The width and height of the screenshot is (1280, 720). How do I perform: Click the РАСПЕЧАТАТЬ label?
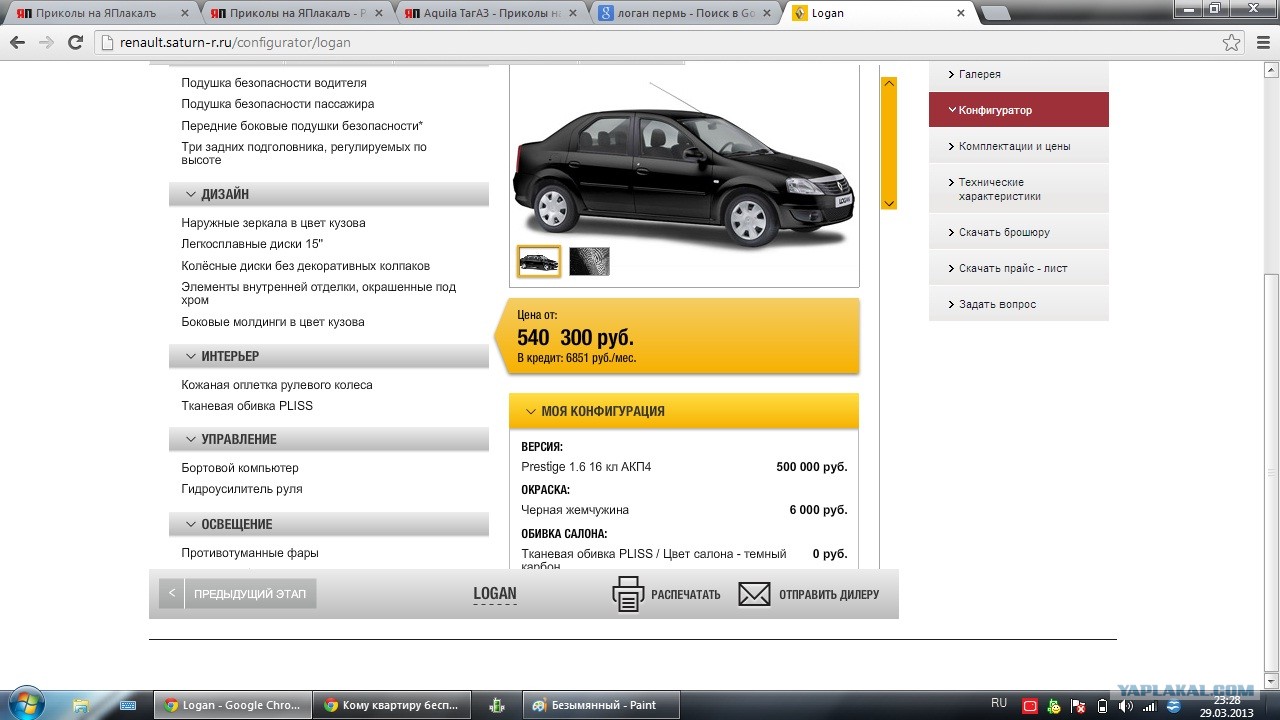[685, 594]
